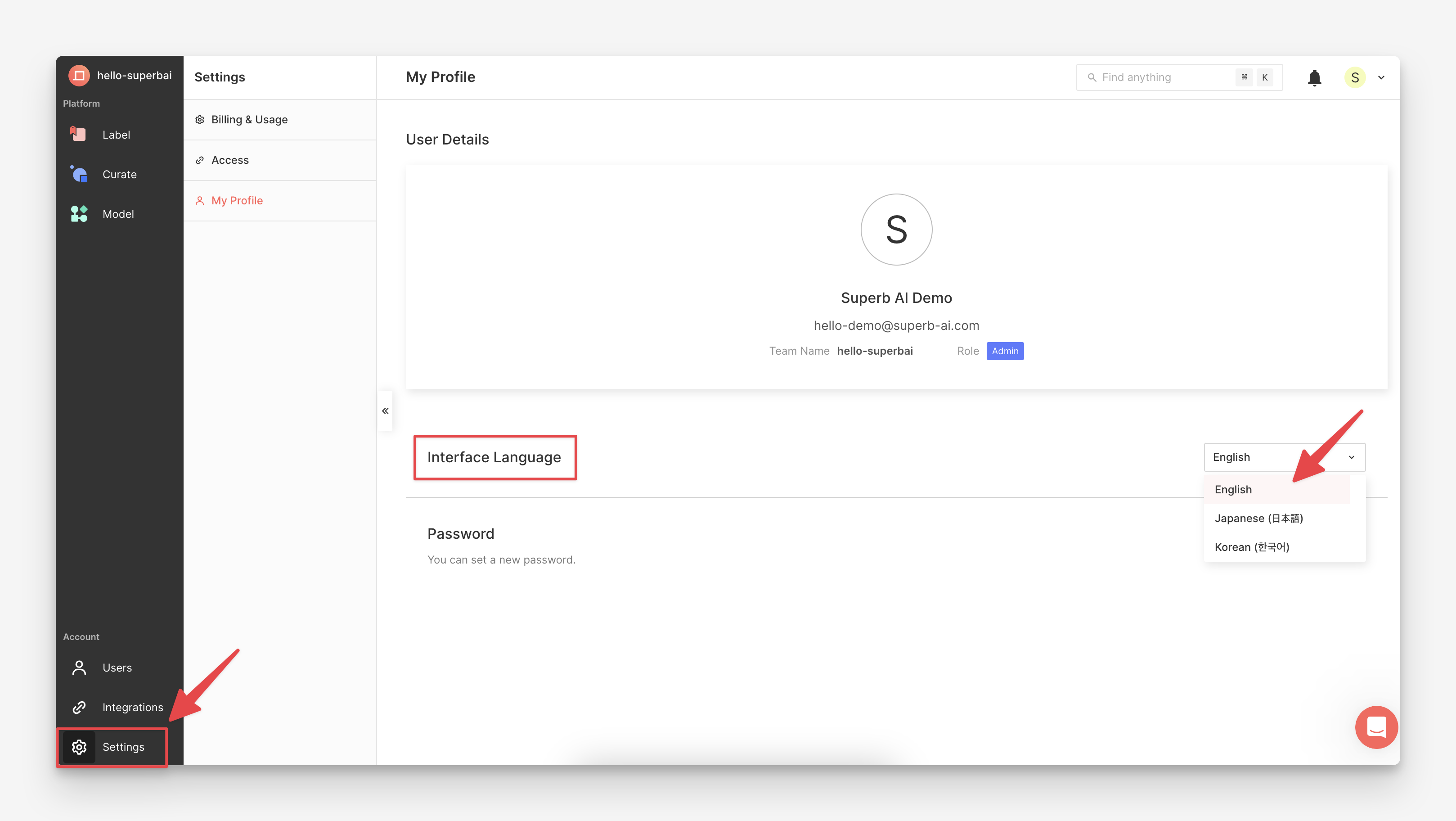Click the large S profile picture

click(x=896, y=230)
